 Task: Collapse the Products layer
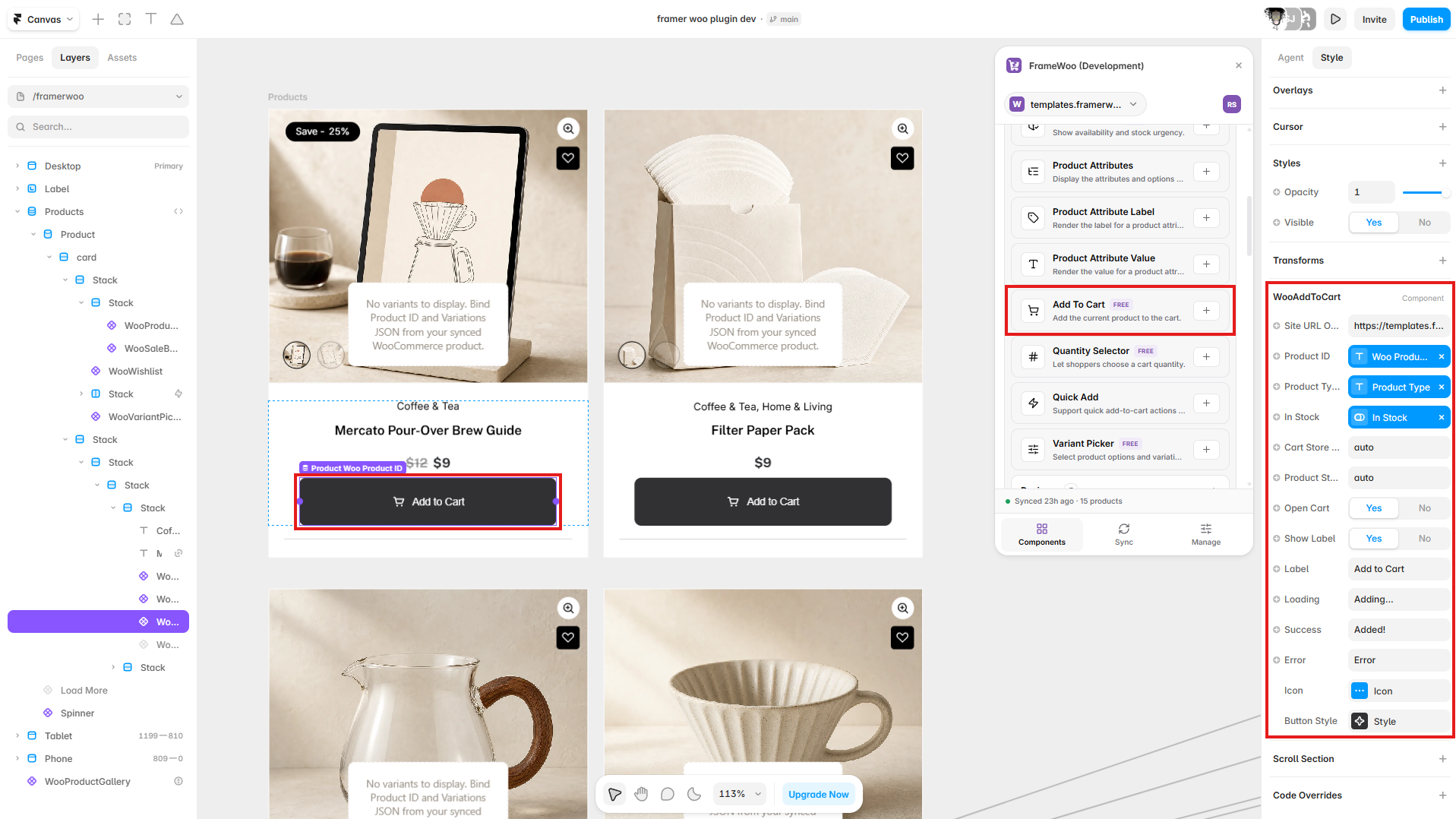click(x=17, y=211)
